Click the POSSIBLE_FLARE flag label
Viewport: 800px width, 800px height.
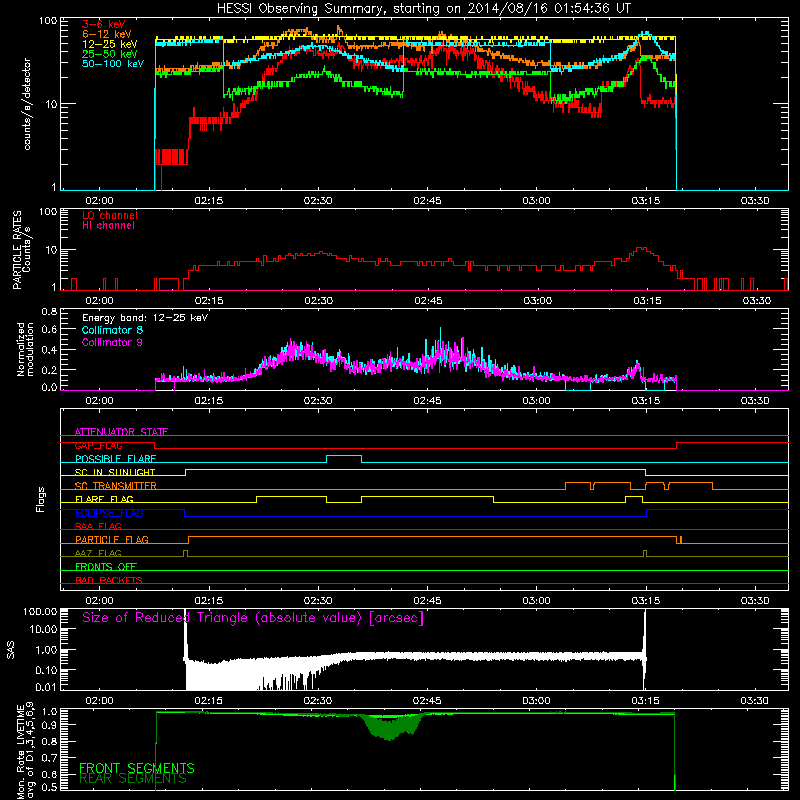tap(115, 459)
